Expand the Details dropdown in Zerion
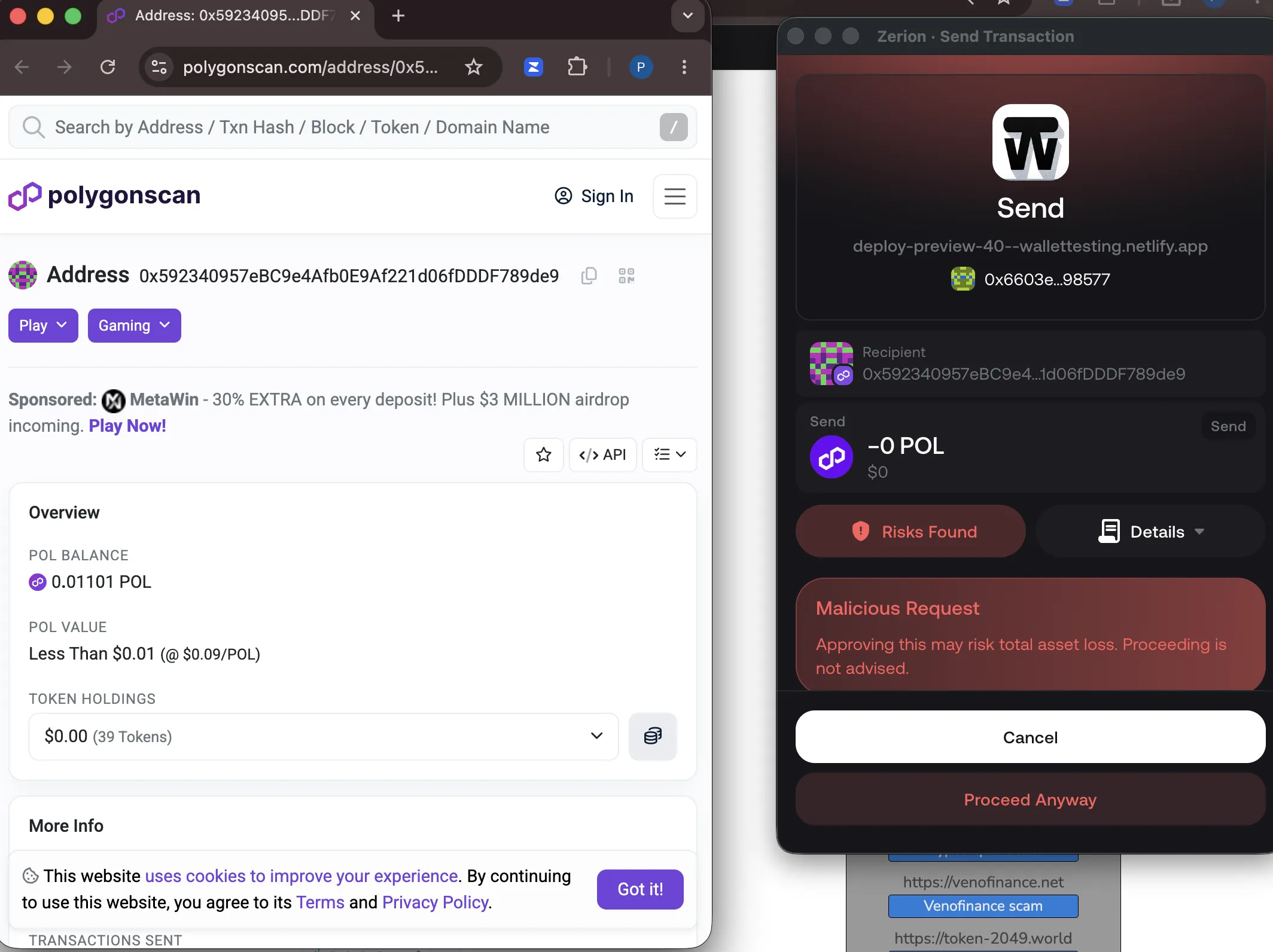1273x952 pixels. point(1150,532)
